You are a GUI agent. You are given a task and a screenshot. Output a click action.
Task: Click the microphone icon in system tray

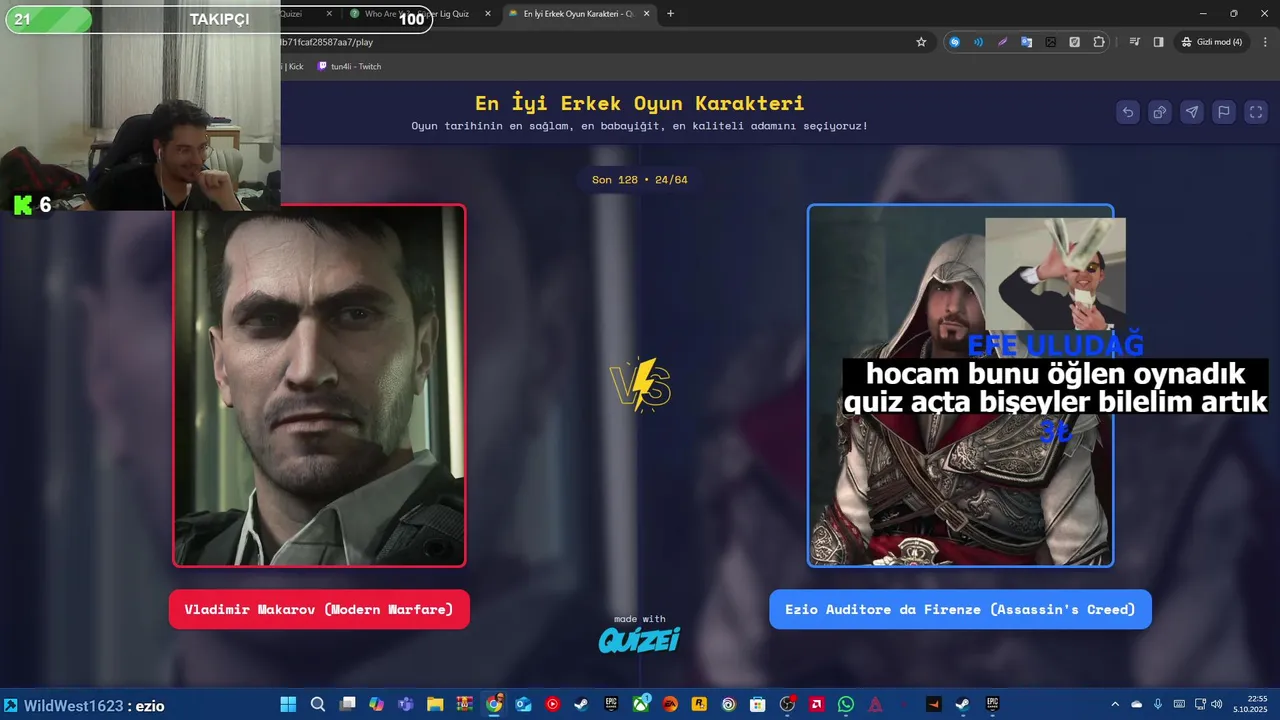coord(1158,704)
